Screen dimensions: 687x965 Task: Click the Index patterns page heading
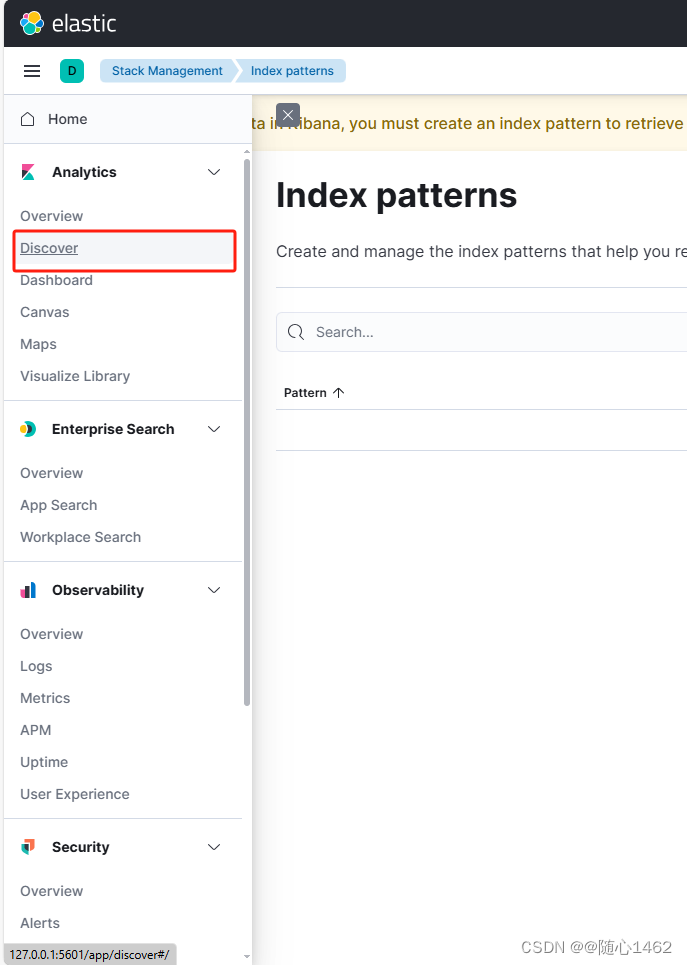pyautogui.click(x=396, y=196)
